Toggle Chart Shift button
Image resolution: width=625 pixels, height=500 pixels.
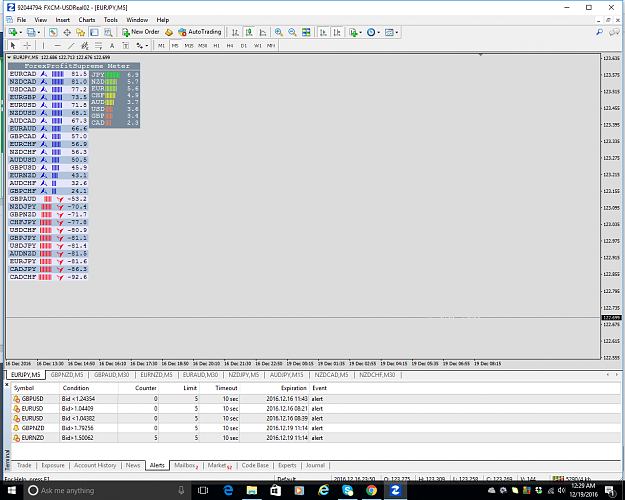click(x=337, y=32)
